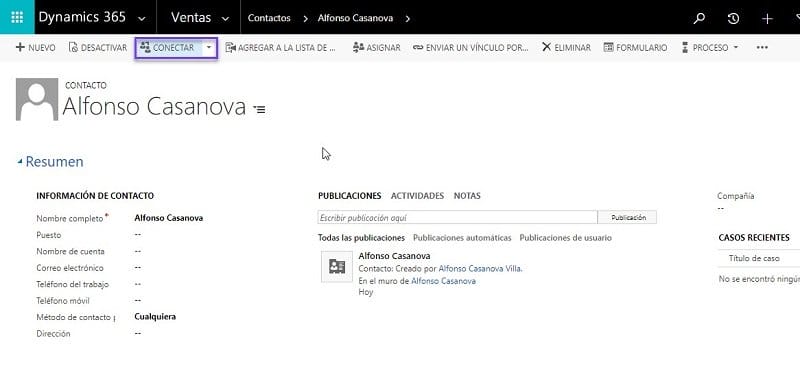800x366 pixels.
Task: Open the PROCESO dropdown menu
Action: (710, 47)
